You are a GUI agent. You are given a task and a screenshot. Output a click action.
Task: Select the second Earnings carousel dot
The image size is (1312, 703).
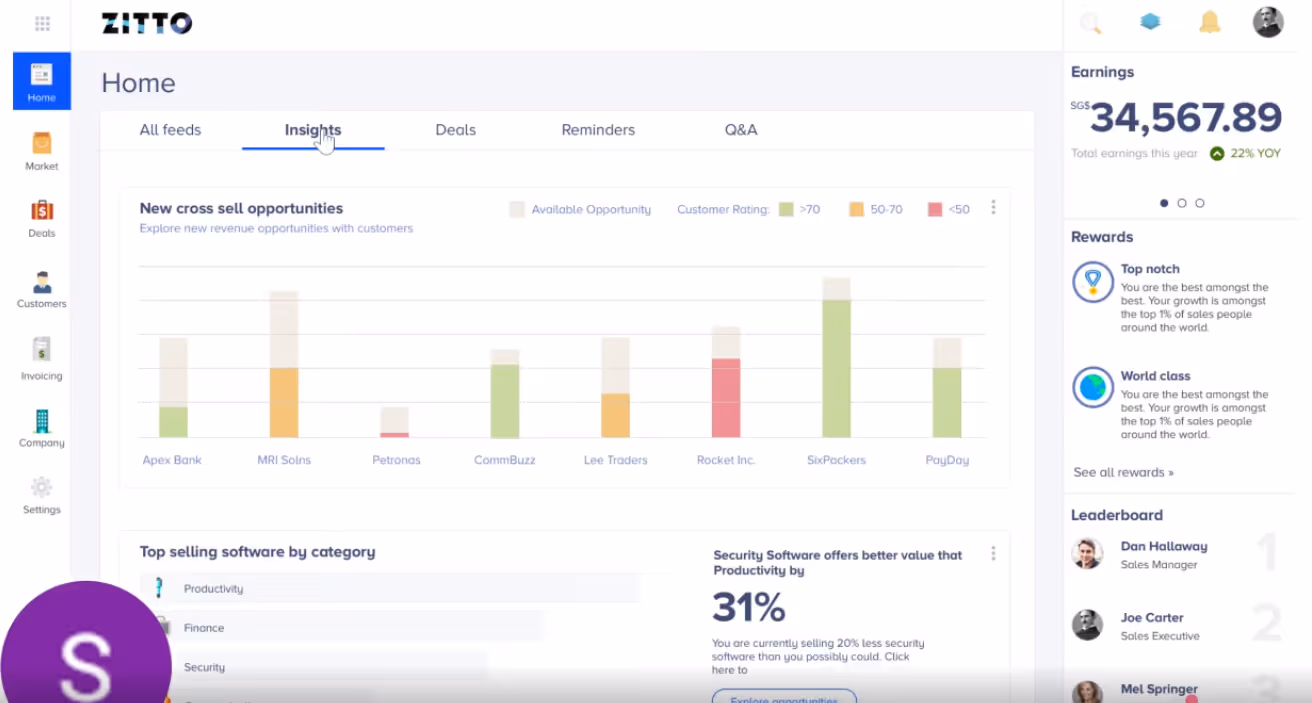1181,202
